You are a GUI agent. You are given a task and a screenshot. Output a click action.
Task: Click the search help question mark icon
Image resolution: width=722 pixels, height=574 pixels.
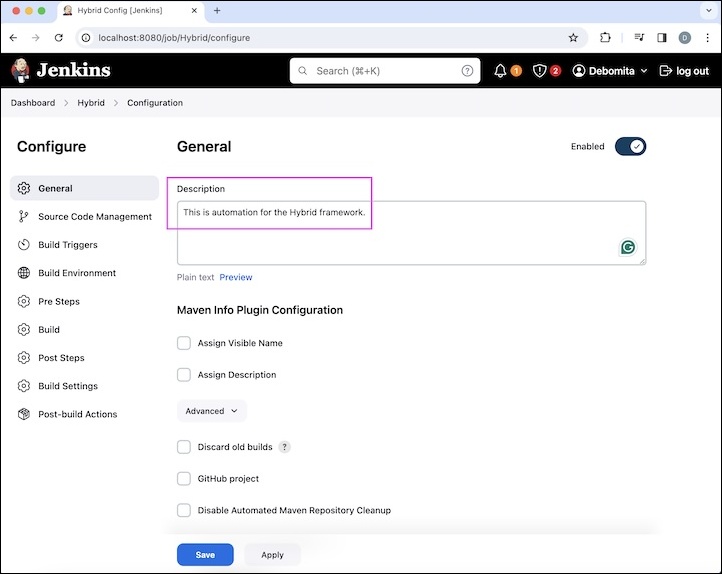point(467,71)
